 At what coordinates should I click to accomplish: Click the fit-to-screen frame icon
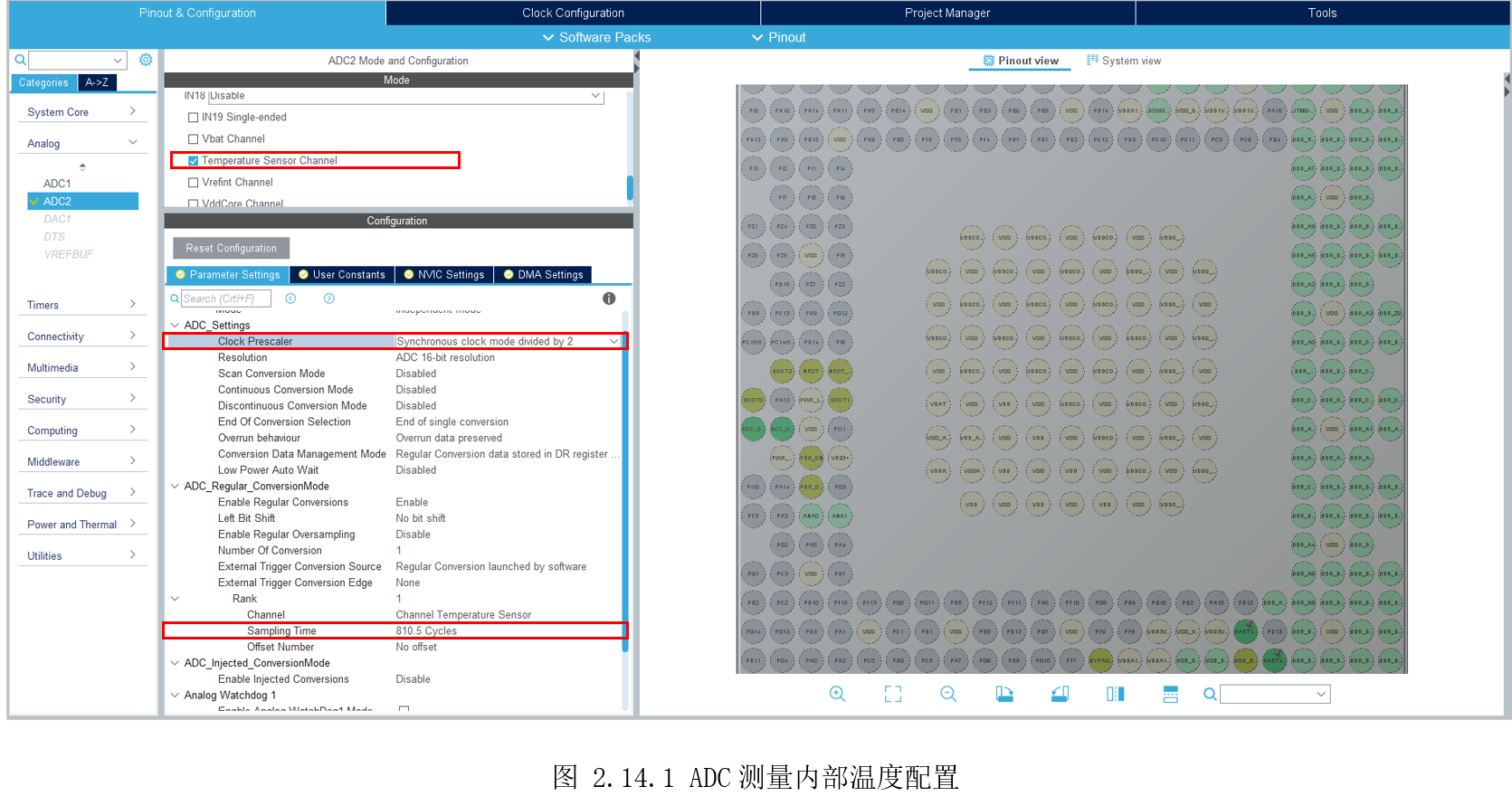pos(893,694)
